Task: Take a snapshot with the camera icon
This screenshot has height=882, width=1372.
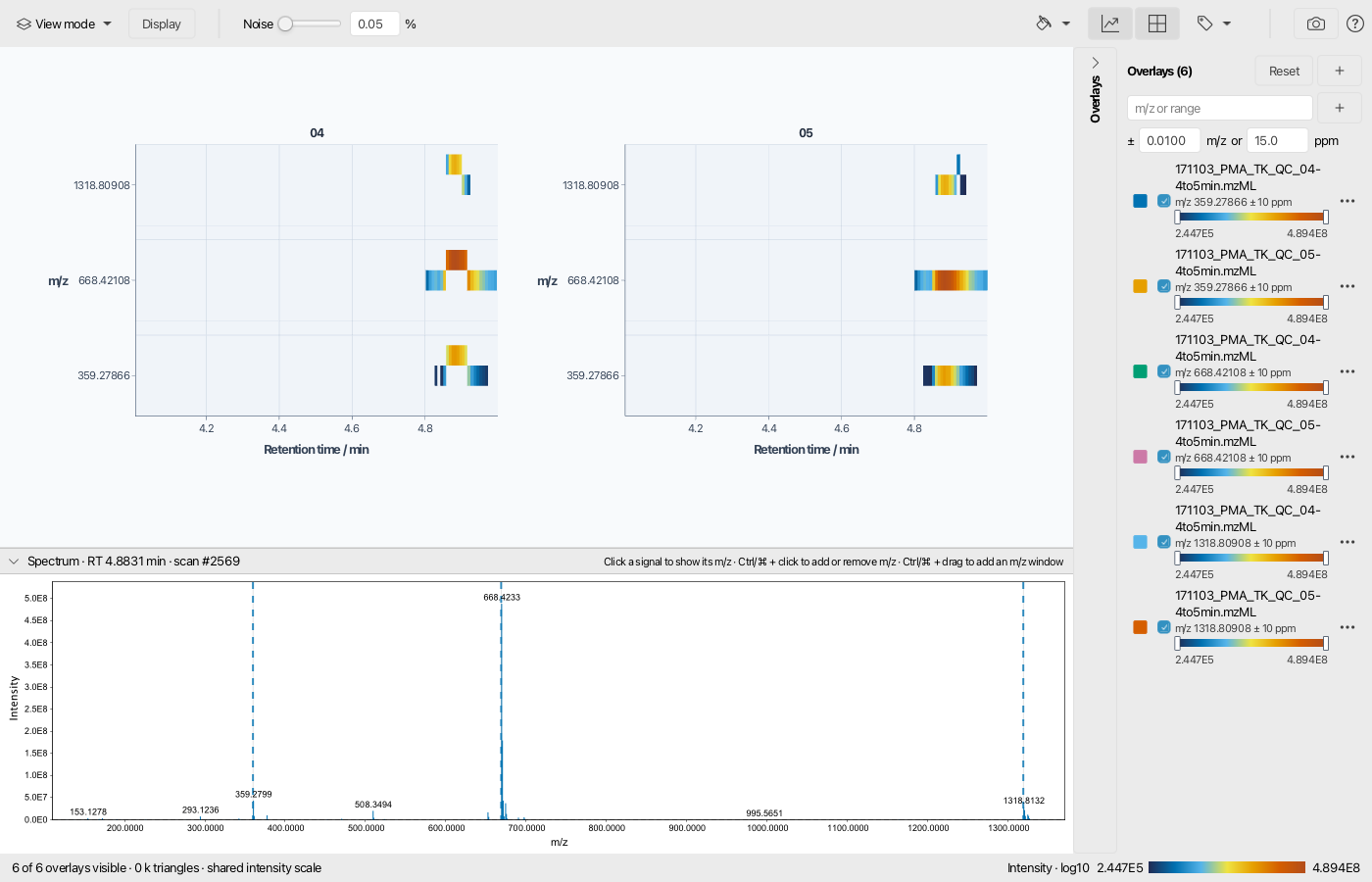Action: (1316, 24)
